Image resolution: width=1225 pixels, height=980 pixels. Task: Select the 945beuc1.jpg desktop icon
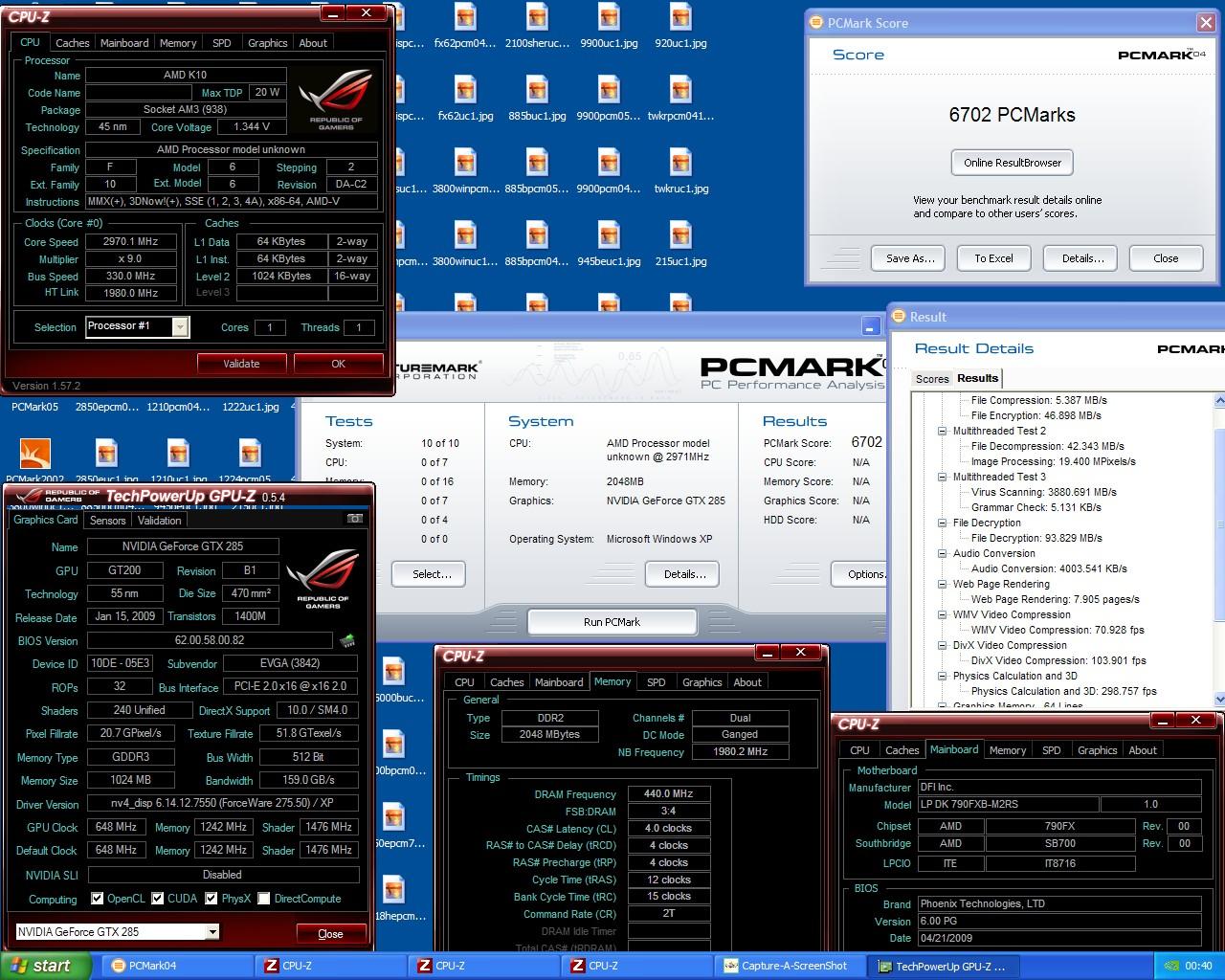coord(609,244)
